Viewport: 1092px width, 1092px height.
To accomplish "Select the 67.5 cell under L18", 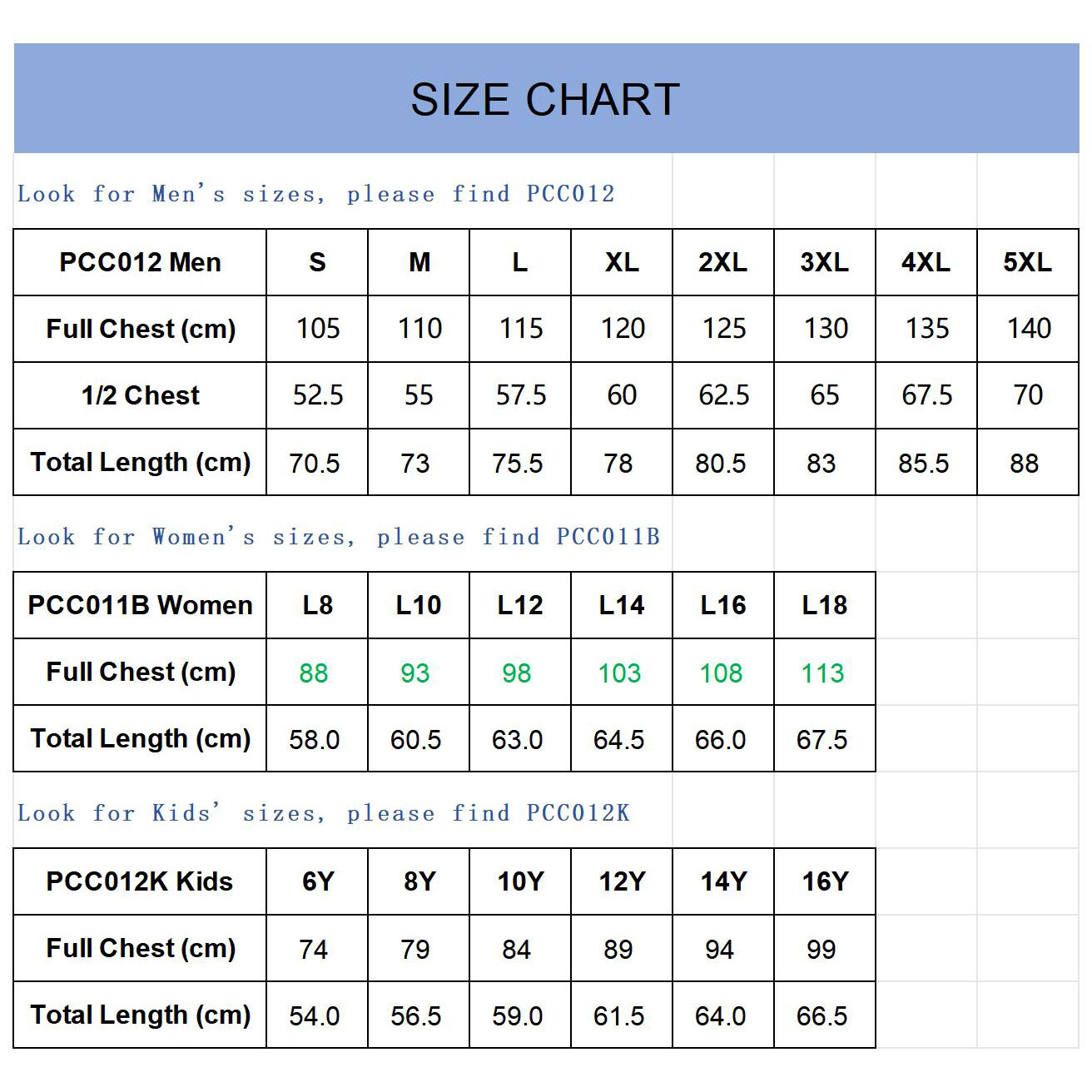I will click(x=822, y=739).
